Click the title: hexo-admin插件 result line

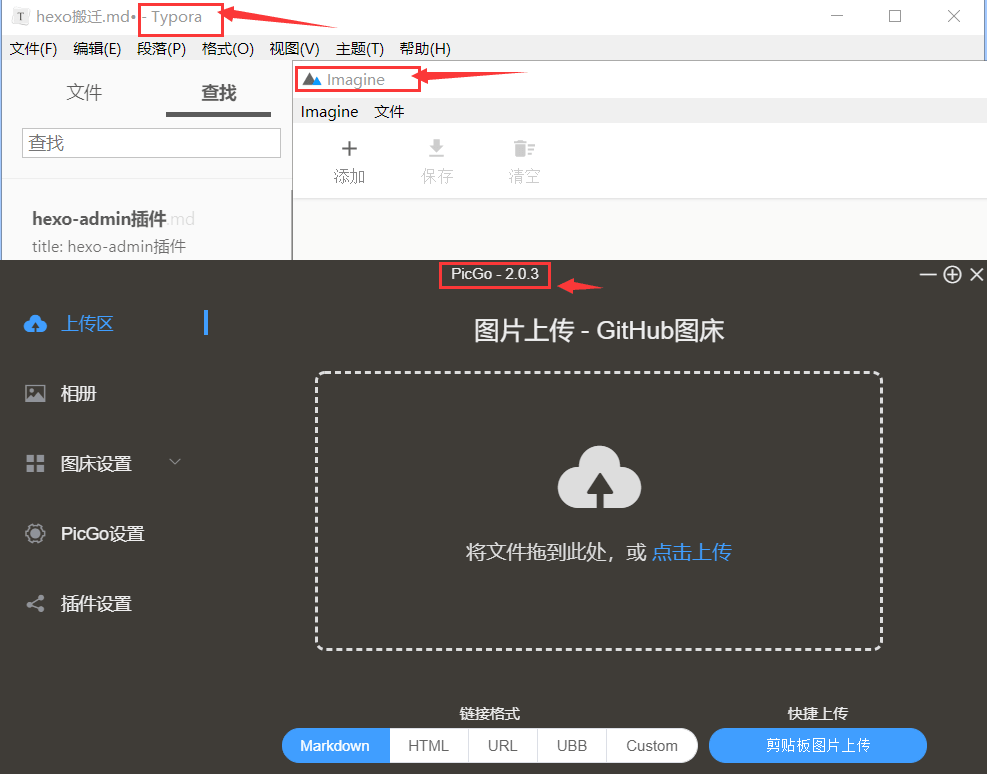coord(109,247)
